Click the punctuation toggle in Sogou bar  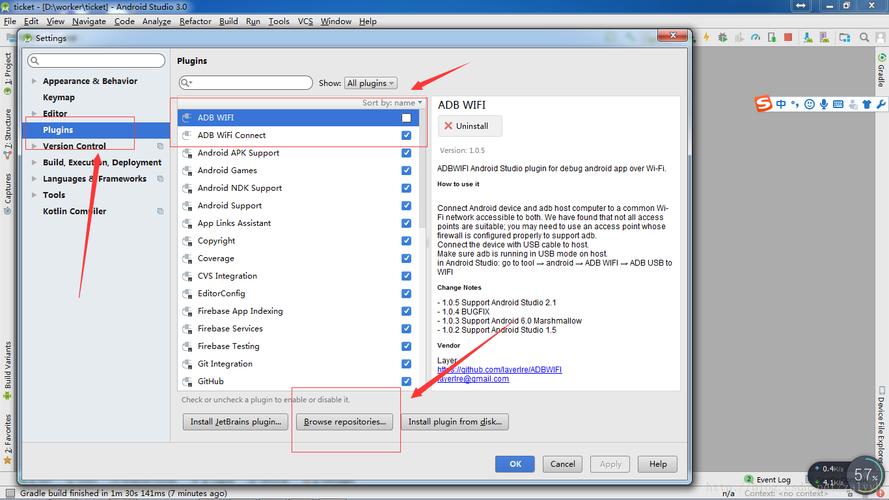tap(795, 104)
